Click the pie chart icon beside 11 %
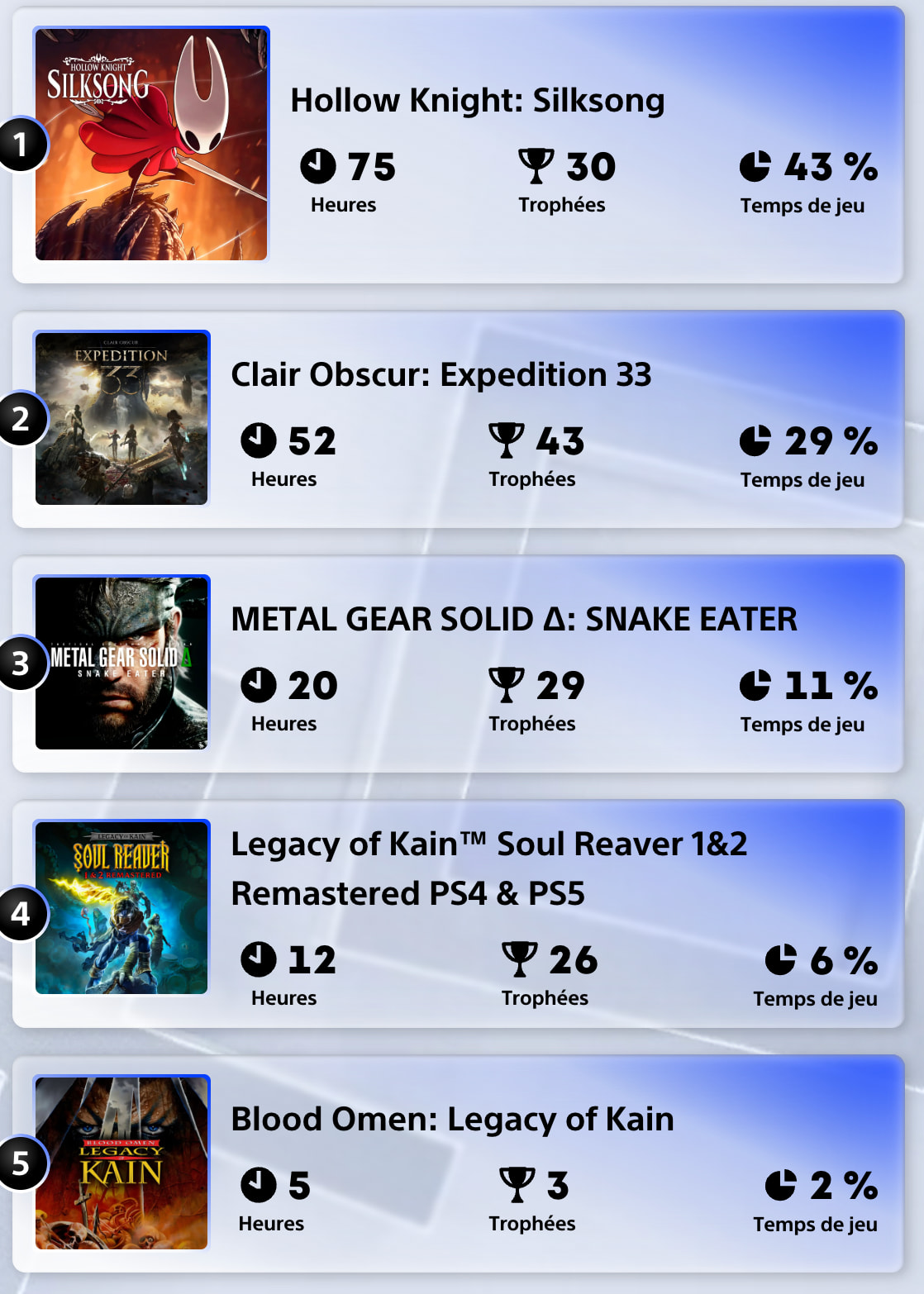Image resolution: width=924 pixels, height=1294 pixels. coord(755,685)
